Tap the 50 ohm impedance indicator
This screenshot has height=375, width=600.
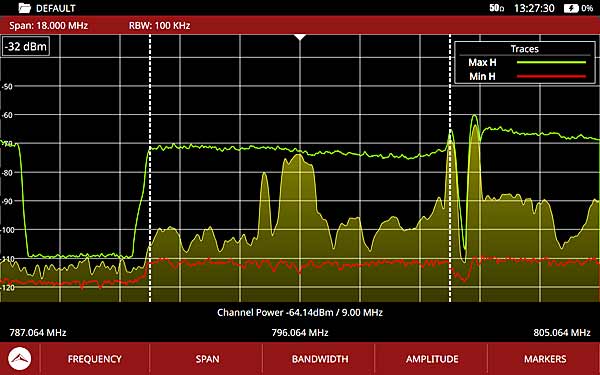tap(497, 8)
